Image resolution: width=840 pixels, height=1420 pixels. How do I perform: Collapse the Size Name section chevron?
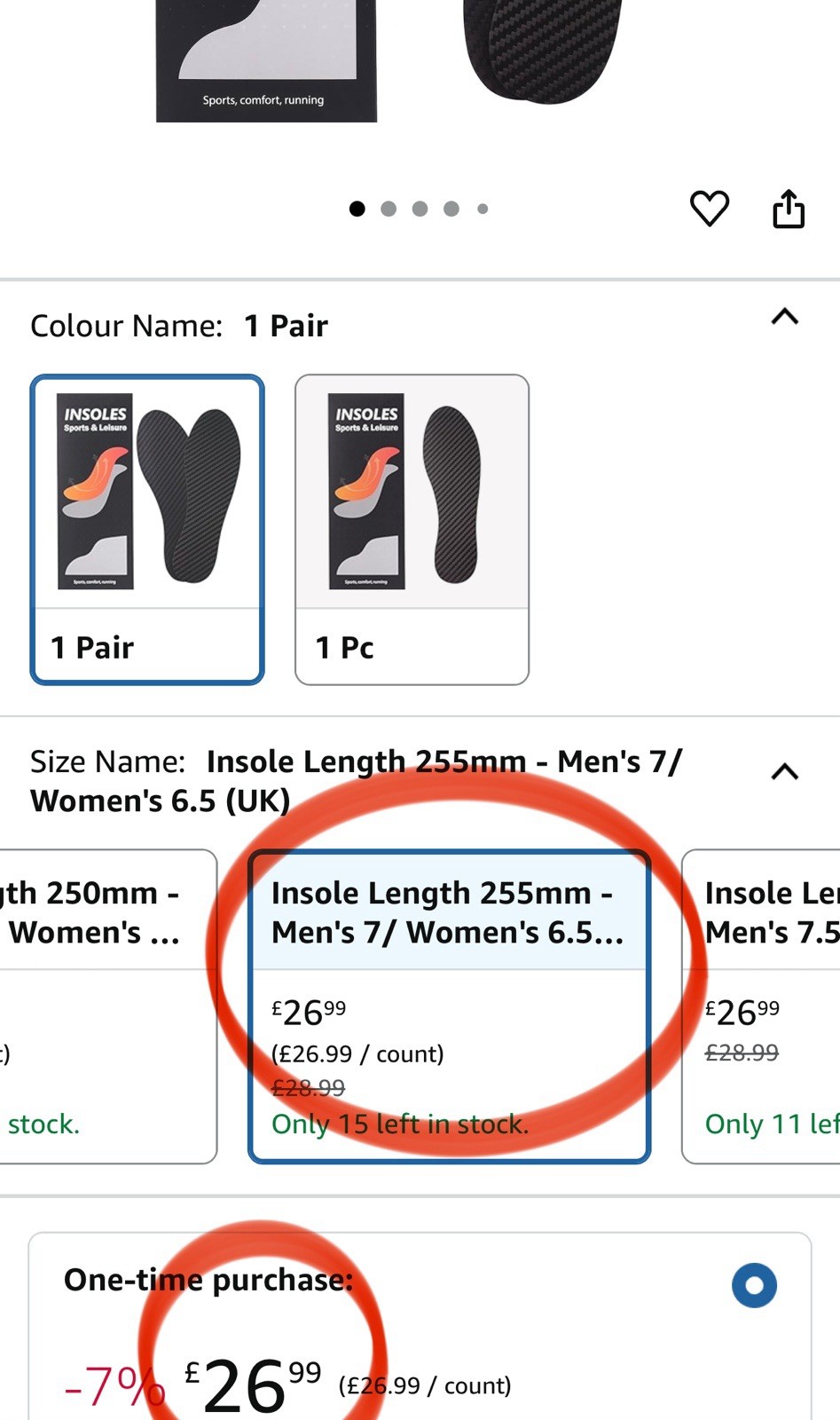785,771
